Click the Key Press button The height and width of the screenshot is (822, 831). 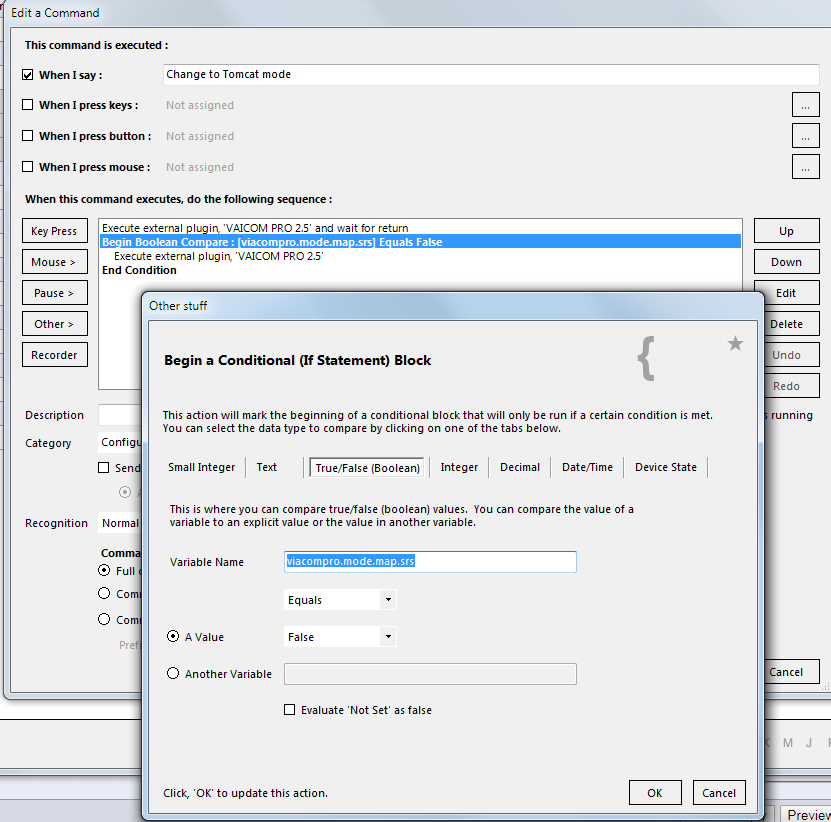point(55,231)
